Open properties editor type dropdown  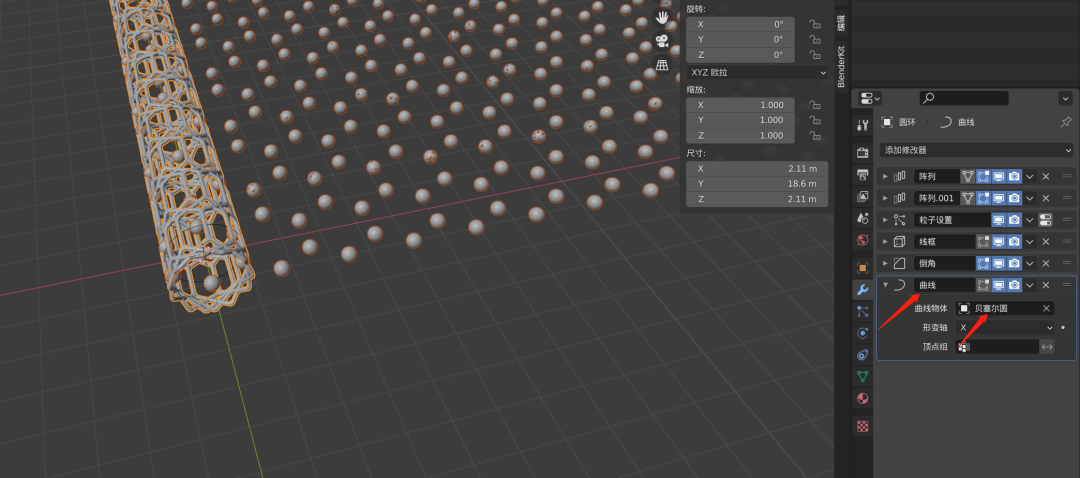(870, 98)
